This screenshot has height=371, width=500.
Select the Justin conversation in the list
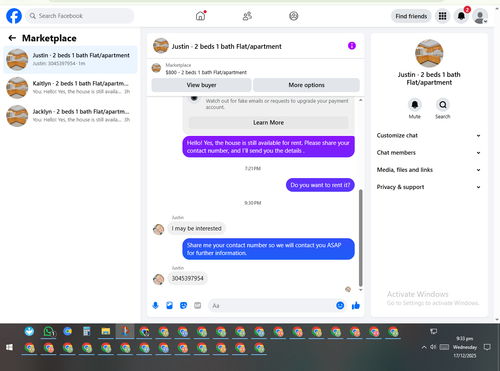click(x=70, y=59)
